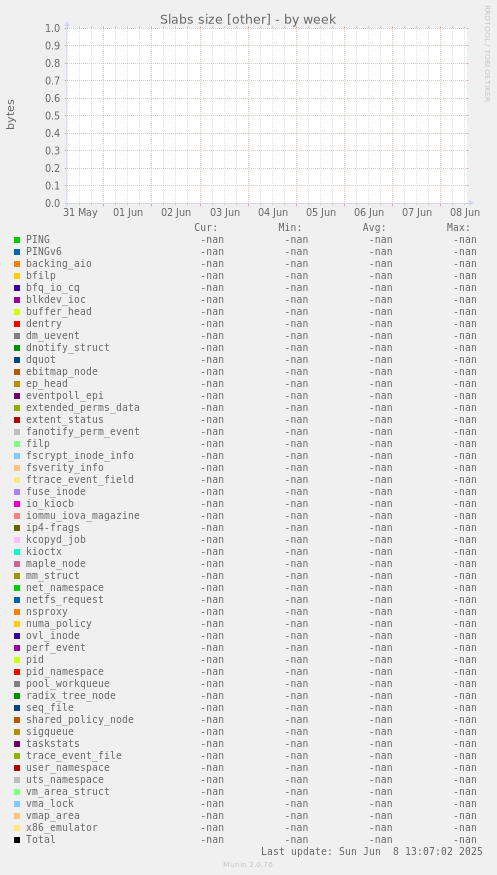The width and height of the screenshot is (497, 875).
Task: Select the pid_namespace legend entry
Action: (65, 671)
